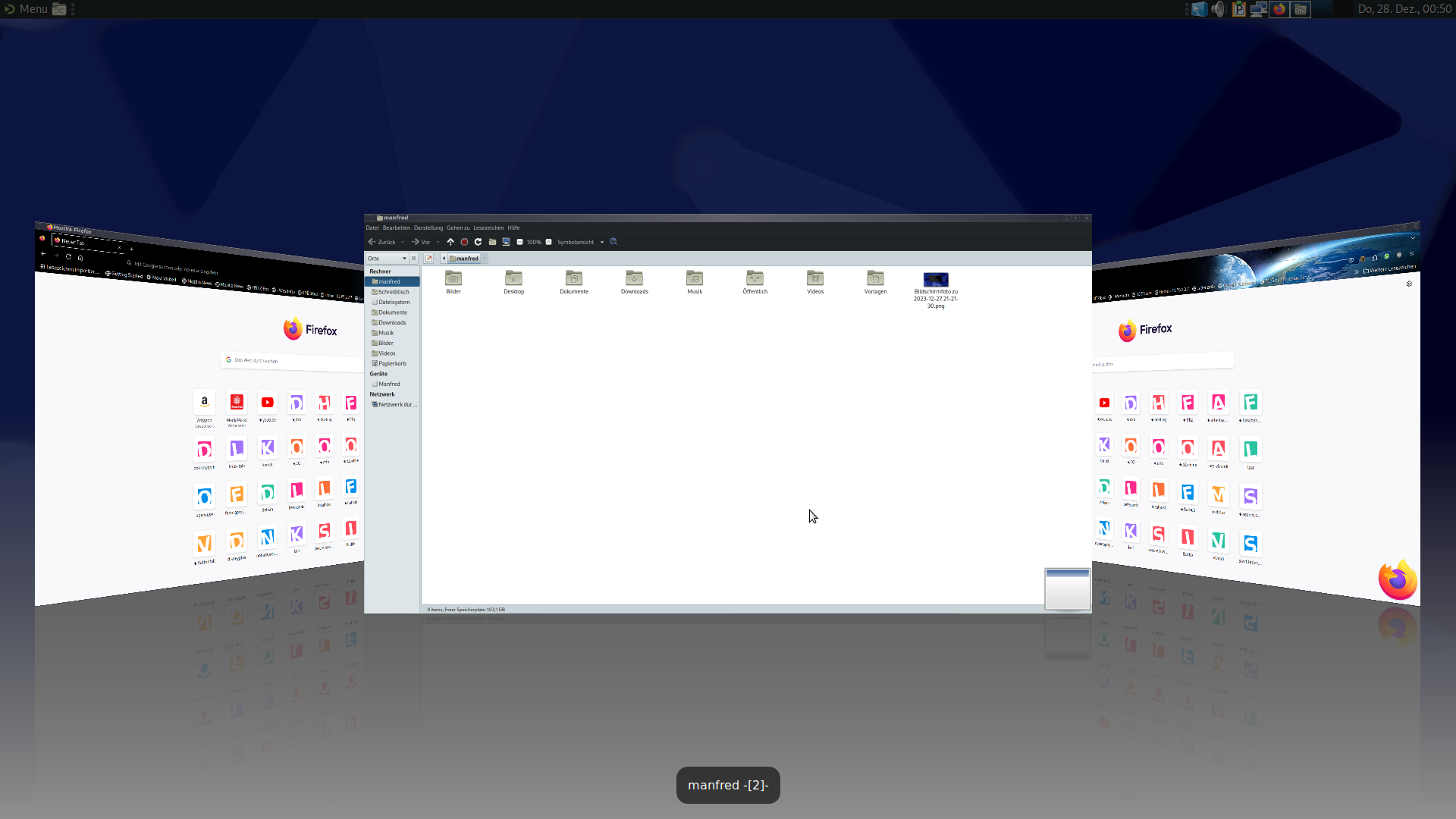1456x819 pixels.
Task: Click the volume speaker tray icon
Action: pos(1218,9)
